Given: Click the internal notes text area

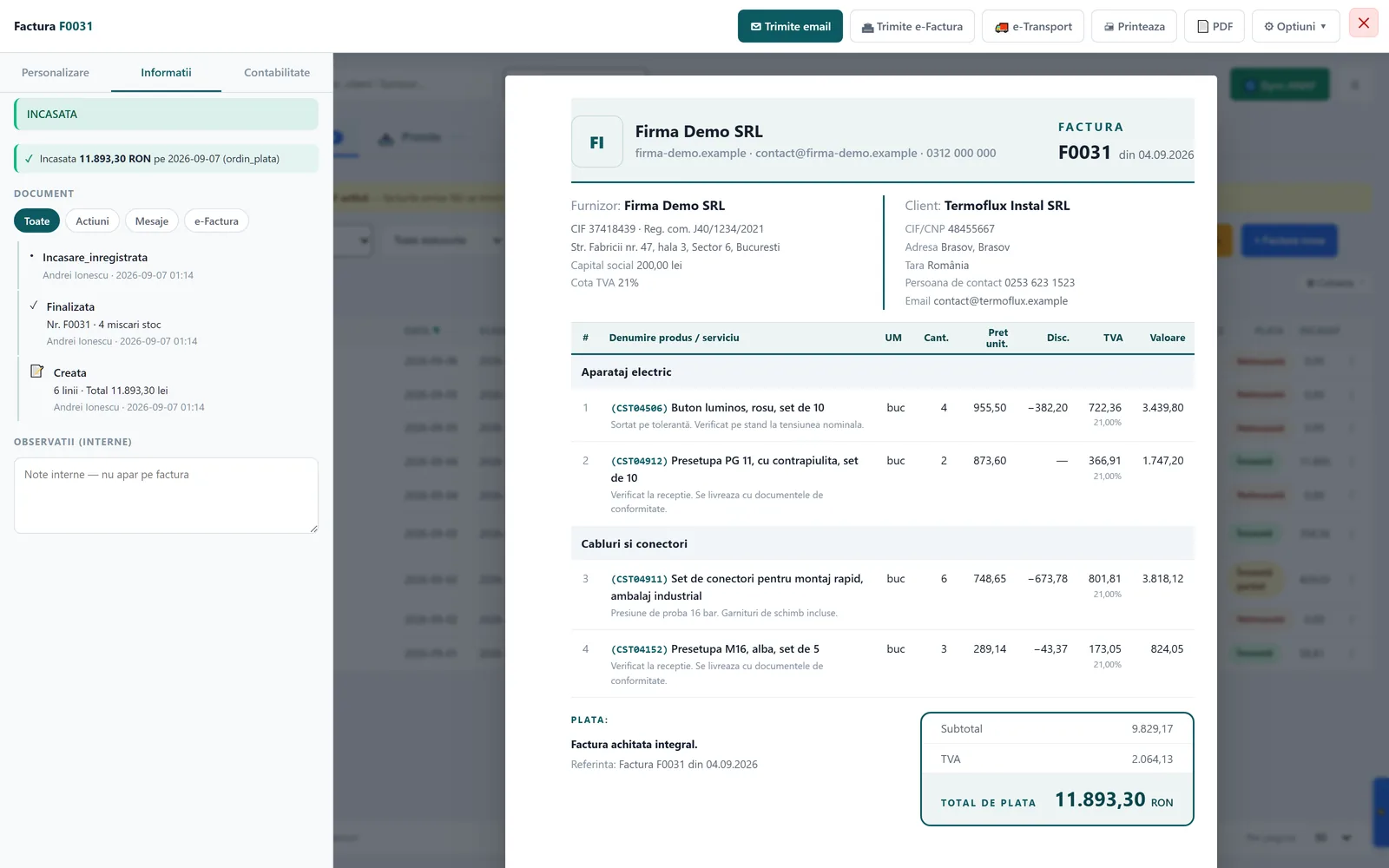Looking at the screenshot, I should tap(166, 495).
